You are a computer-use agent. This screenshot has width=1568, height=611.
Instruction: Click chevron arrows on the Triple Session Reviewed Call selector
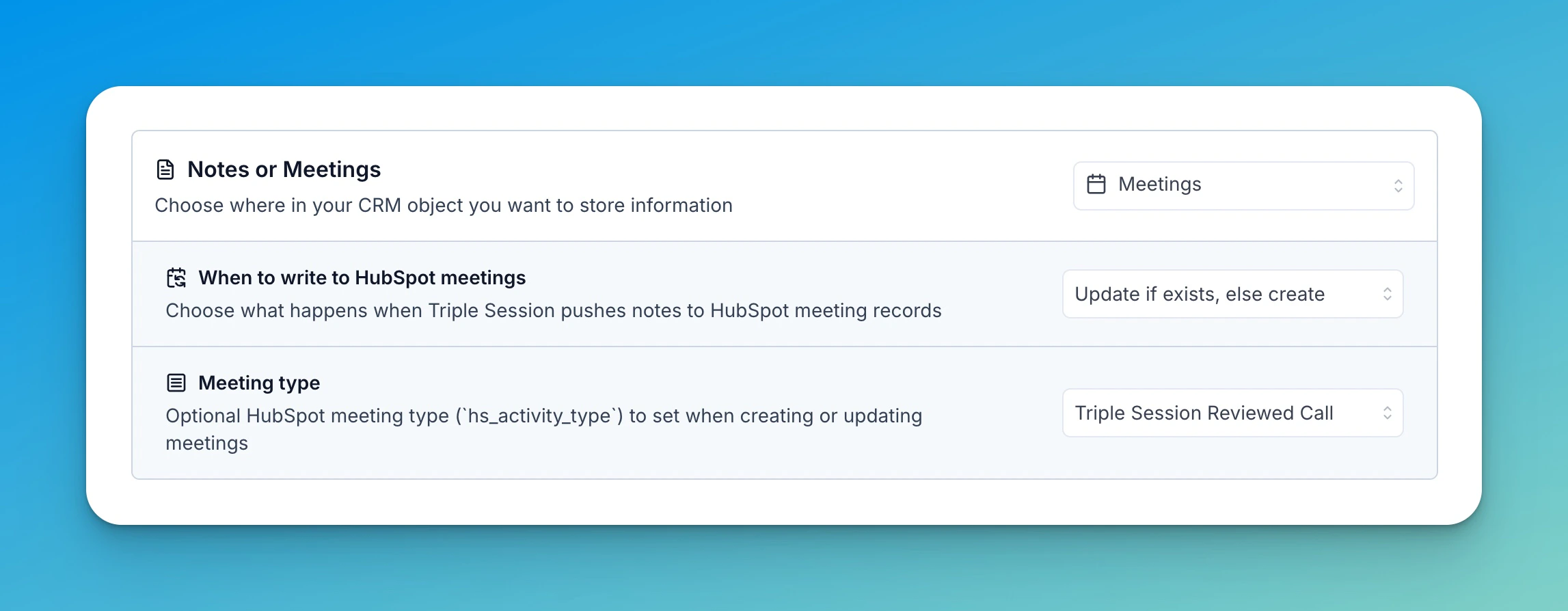click(x=1387, y=413)
